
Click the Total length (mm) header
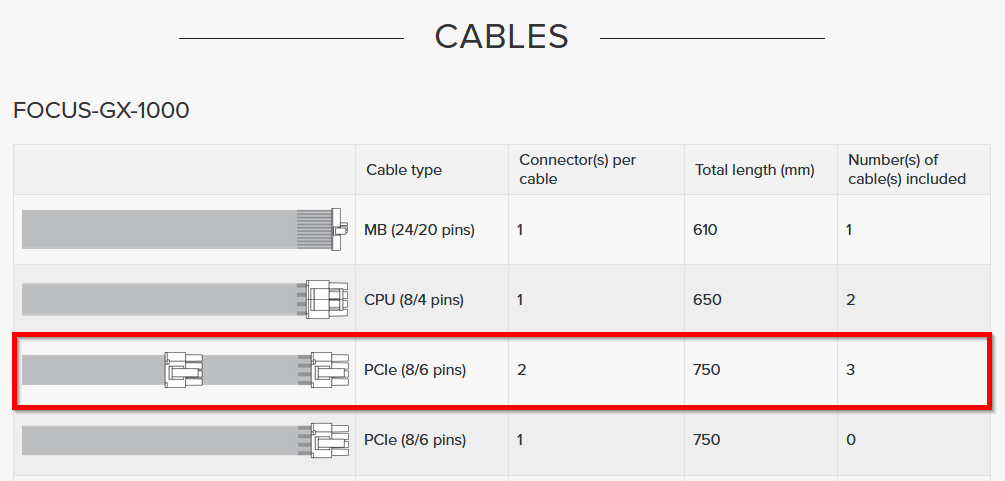(x=755, y=170)
